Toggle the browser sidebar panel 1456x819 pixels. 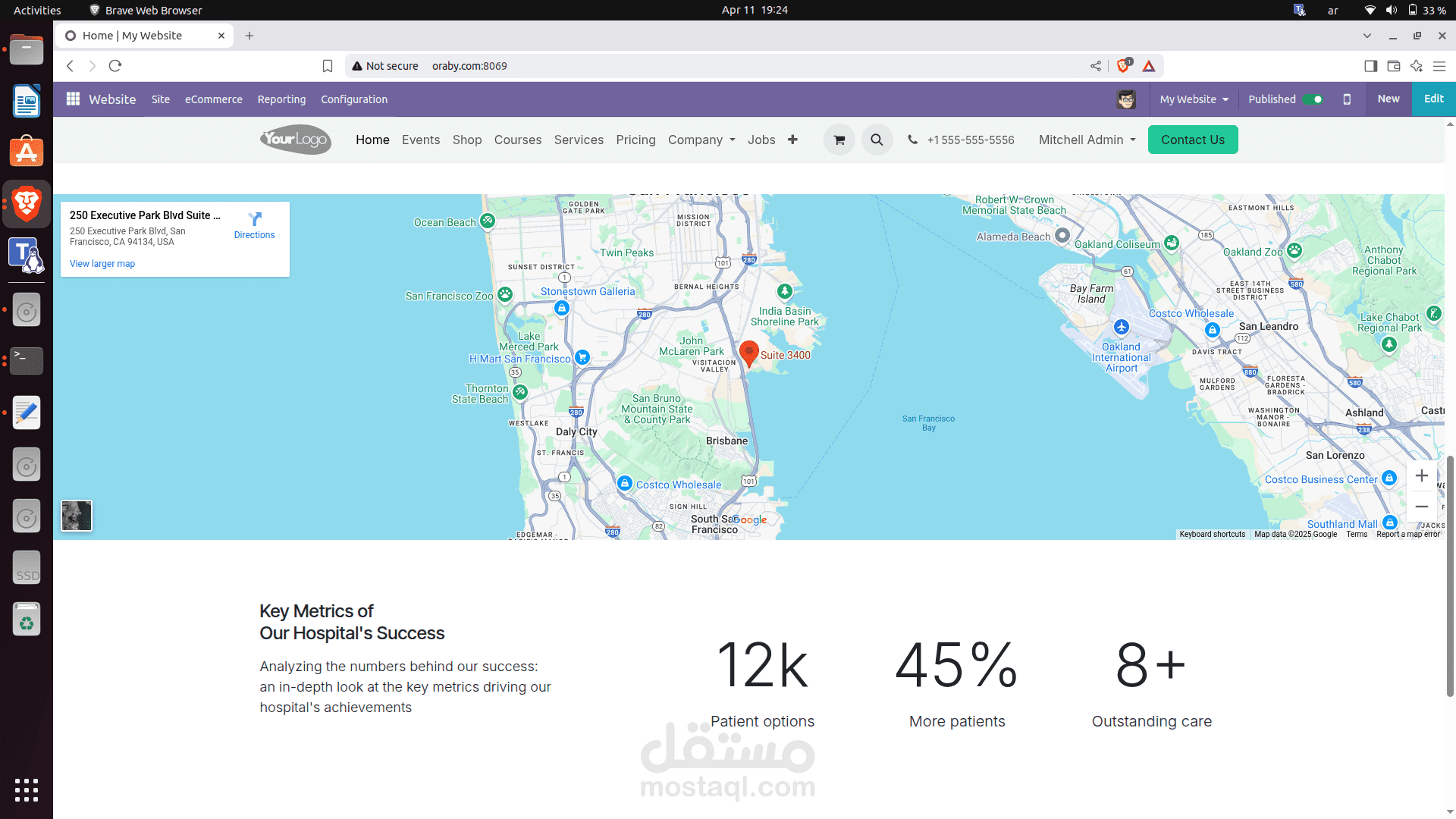tap(1370, 66)
